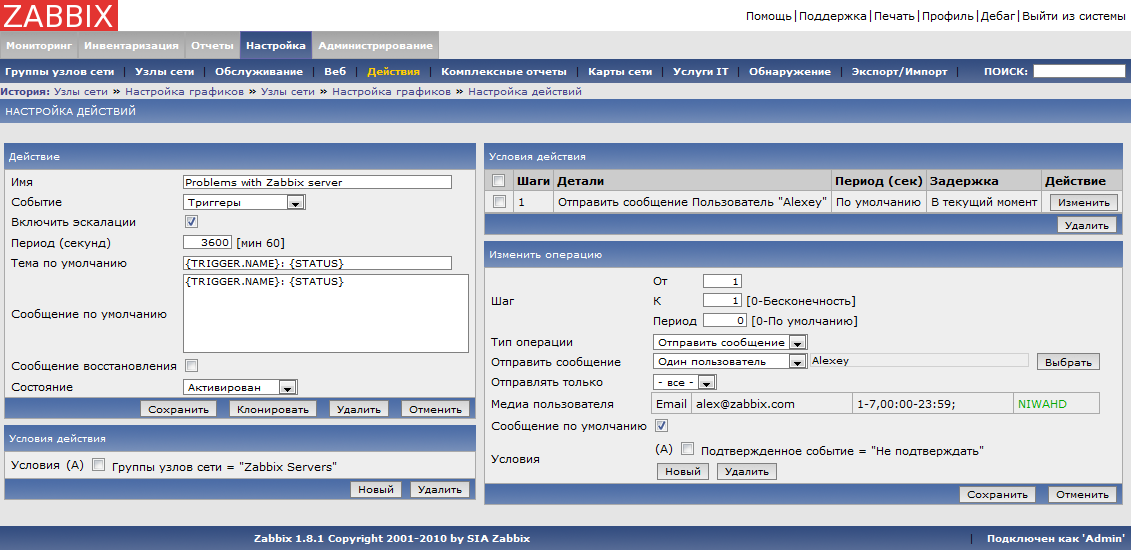The image size is (1131, 550).
Task: Open the Обнаружение submenu item
Action: click(x=790, y=72)
